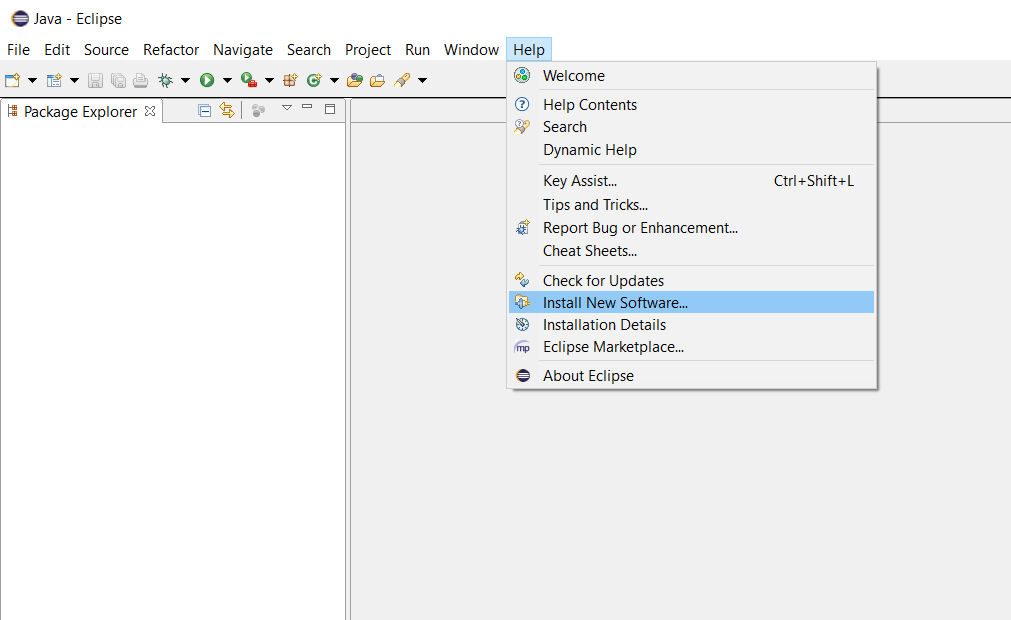Click the Eclipse logo in title bar
Viewport: 1011px width, 620px height.
(20, 19)
